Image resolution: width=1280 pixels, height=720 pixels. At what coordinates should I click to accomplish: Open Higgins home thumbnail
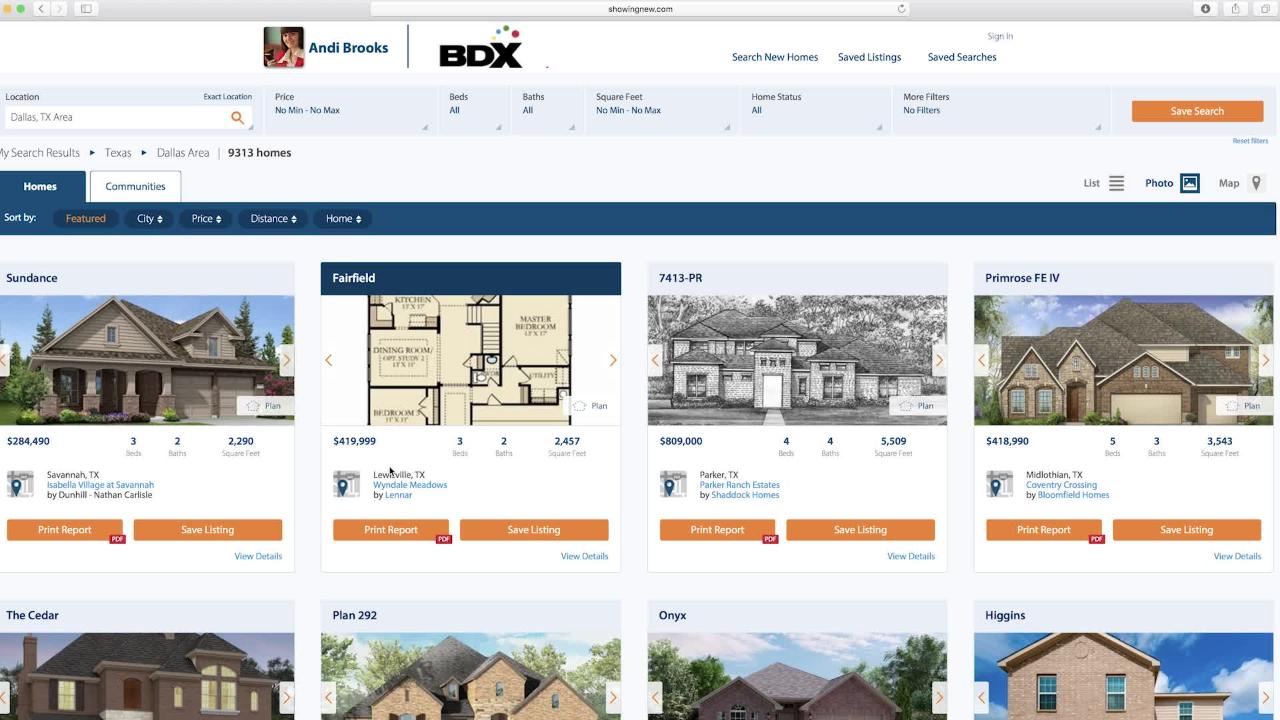point(1124,676)
